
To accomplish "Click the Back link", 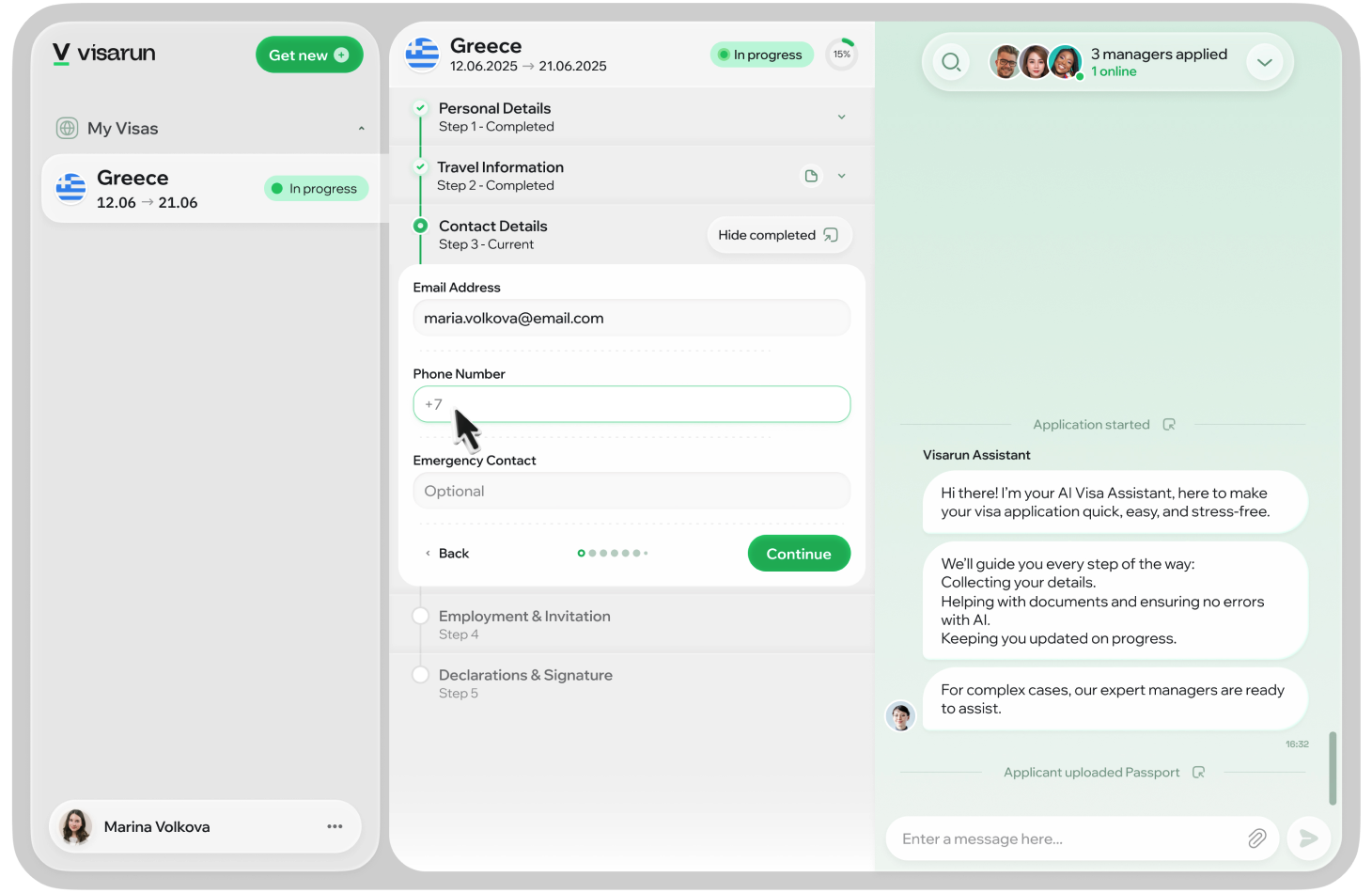I will coord(446,554).
